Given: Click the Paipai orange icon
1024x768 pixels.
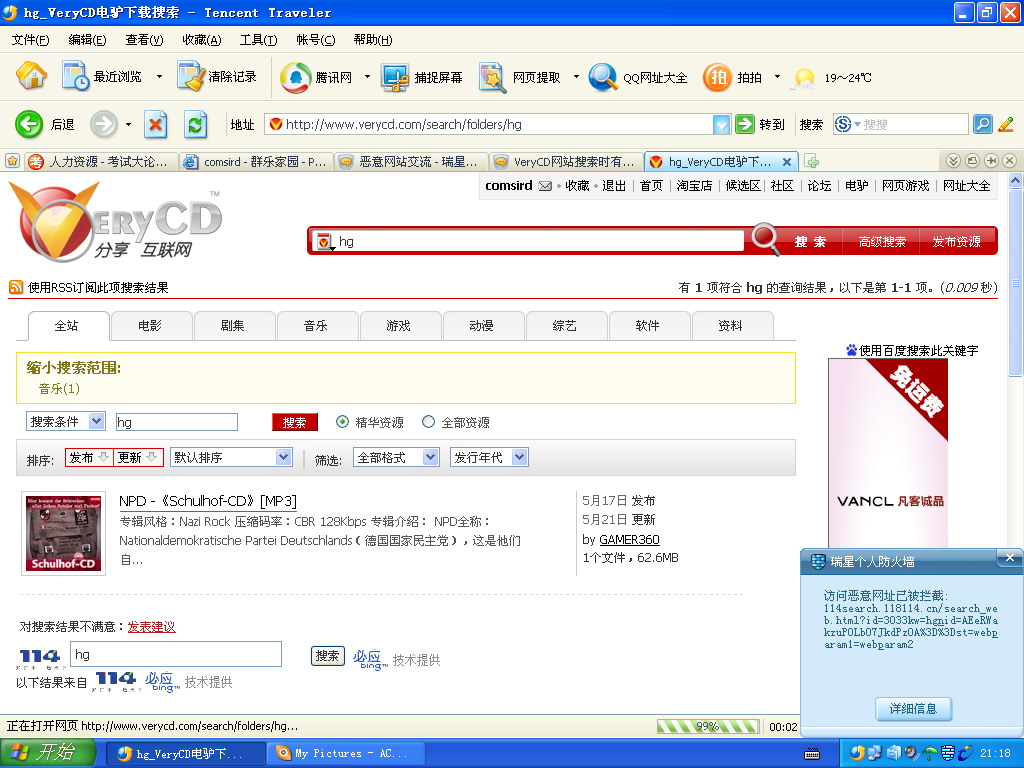Looking at the screenshot, I should tap(717, 78).
